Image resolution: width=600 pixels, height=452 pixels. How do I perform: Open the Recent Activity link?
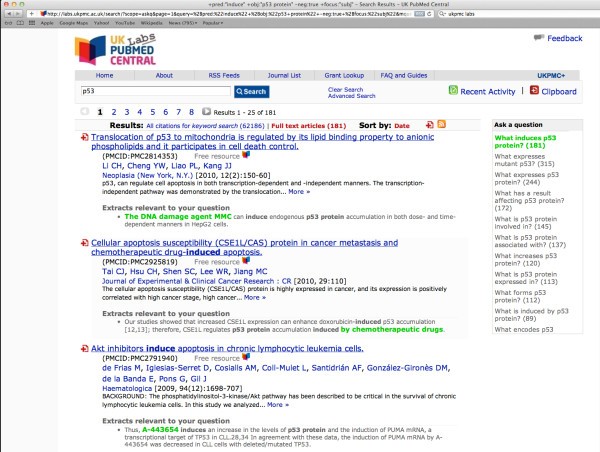(x=488, y=91)
